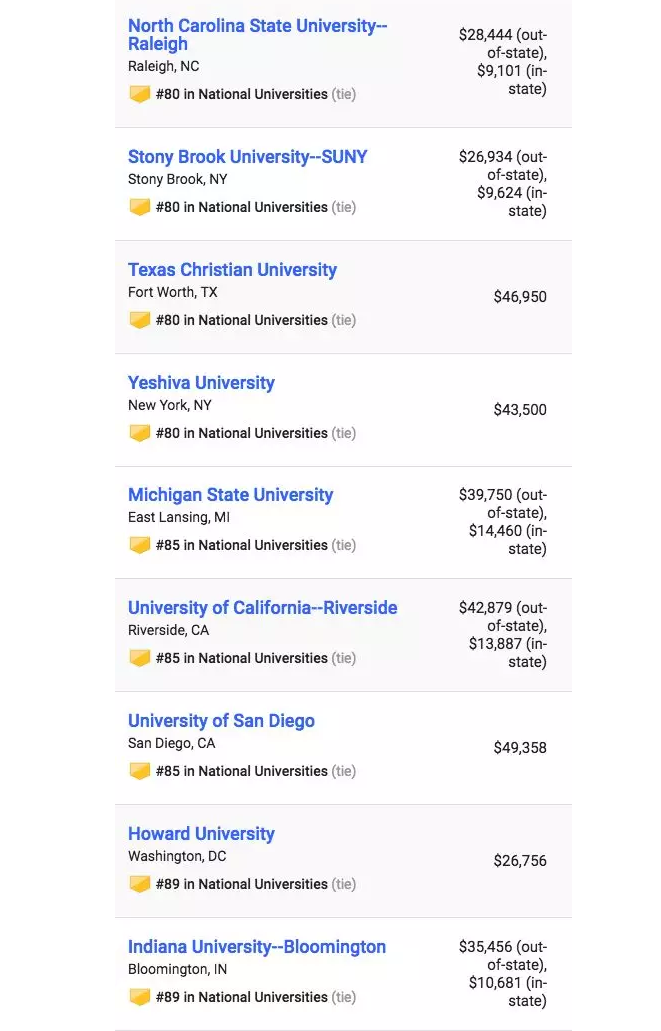Click the $46,950 tuition for Texas Christian
The width and height of the screenshot is (661, 1031).
[x=520, y=297]
